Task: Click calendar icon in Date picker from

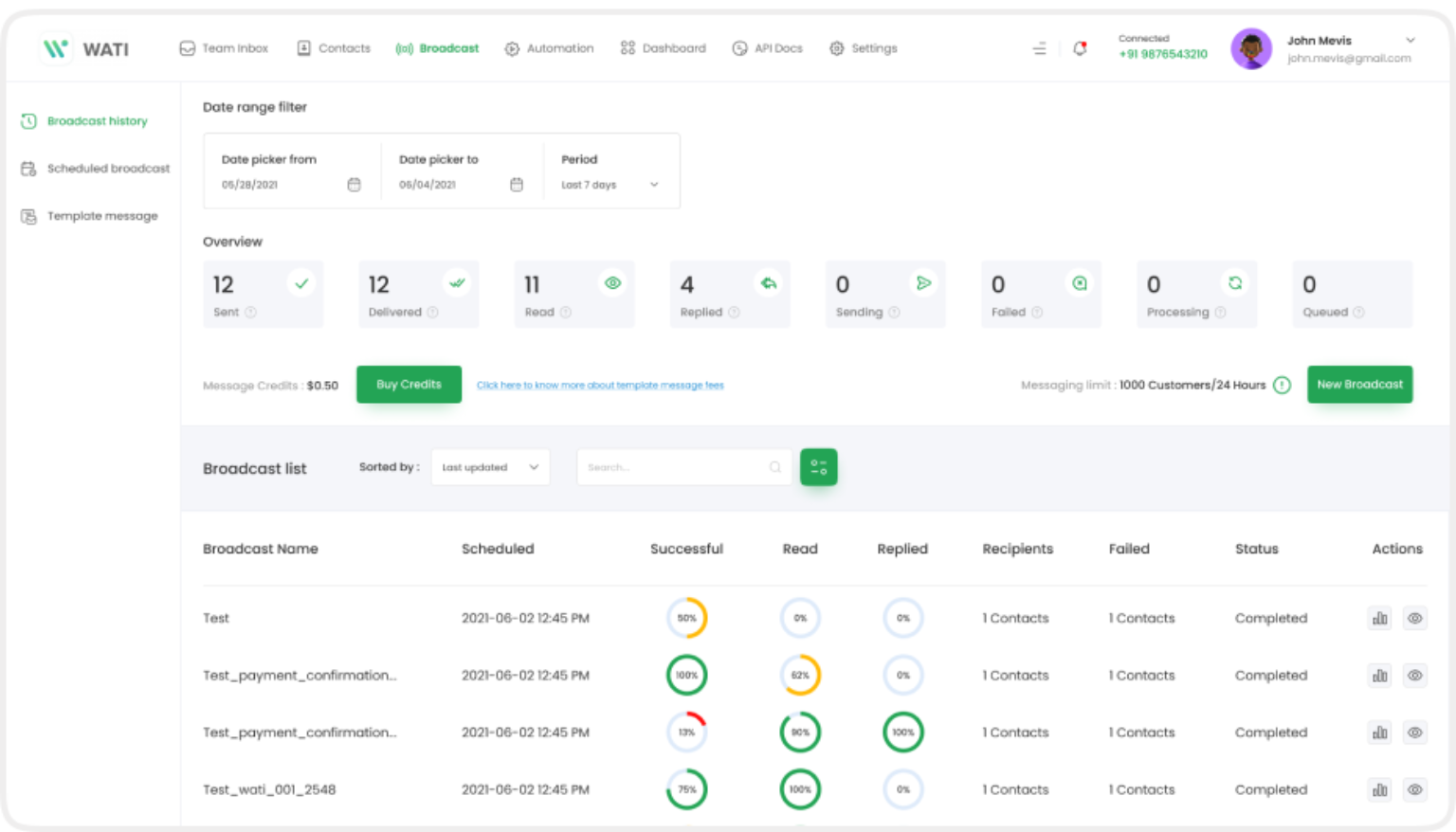Action: click(x=354, y=185)
